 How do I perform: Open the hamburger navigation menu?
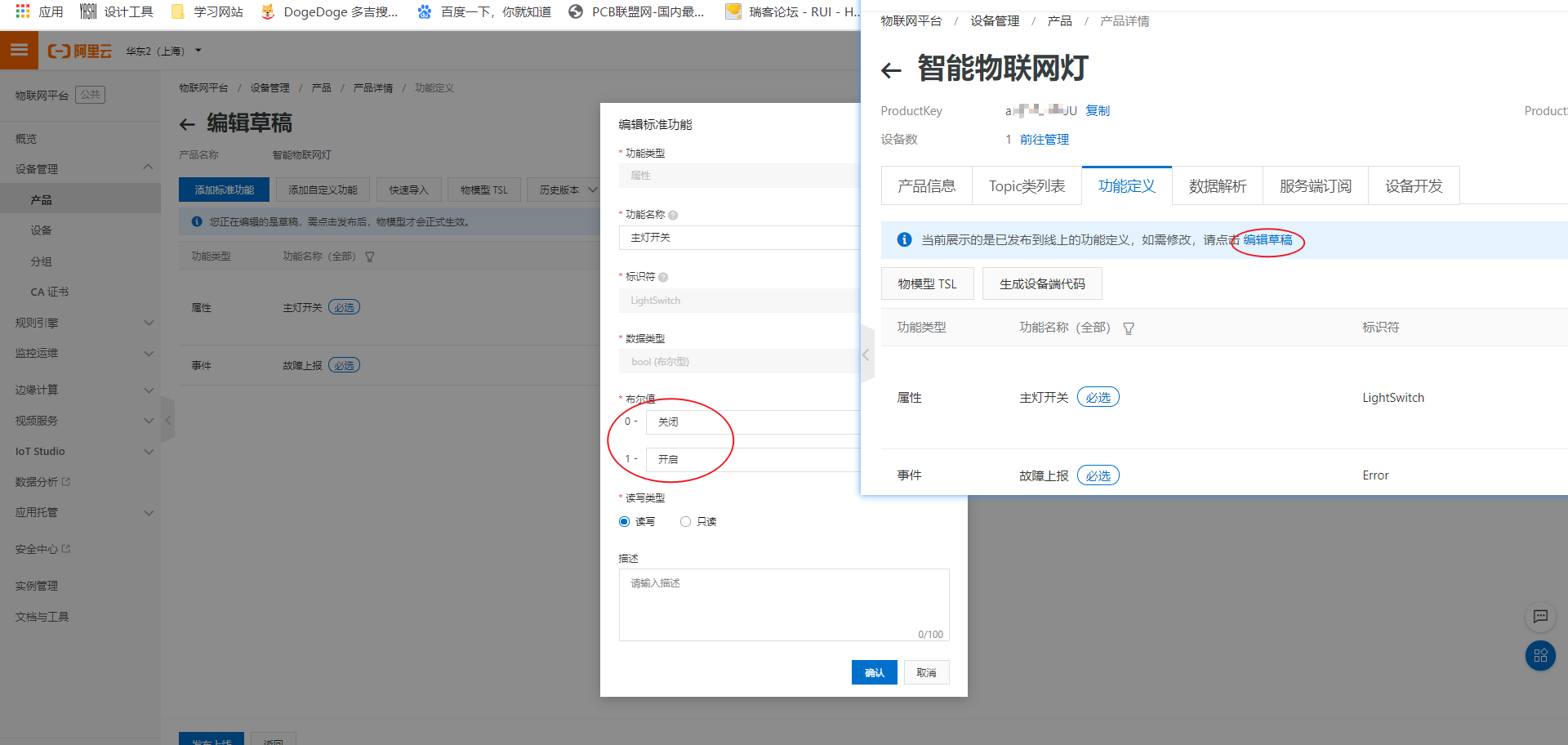tap(19, 50)
